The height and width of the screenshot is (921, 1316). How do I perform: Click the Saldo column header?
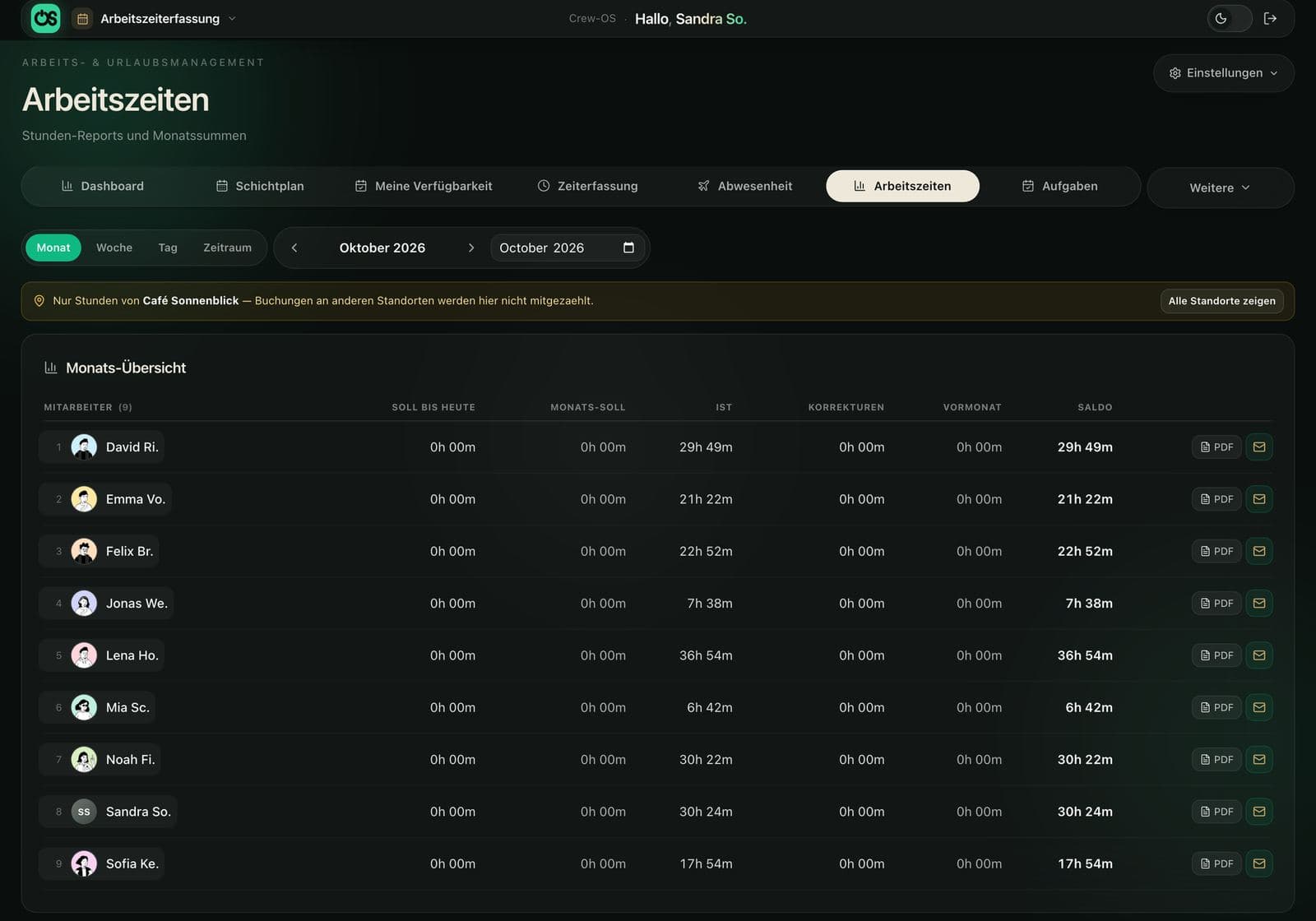[1095, 407]
